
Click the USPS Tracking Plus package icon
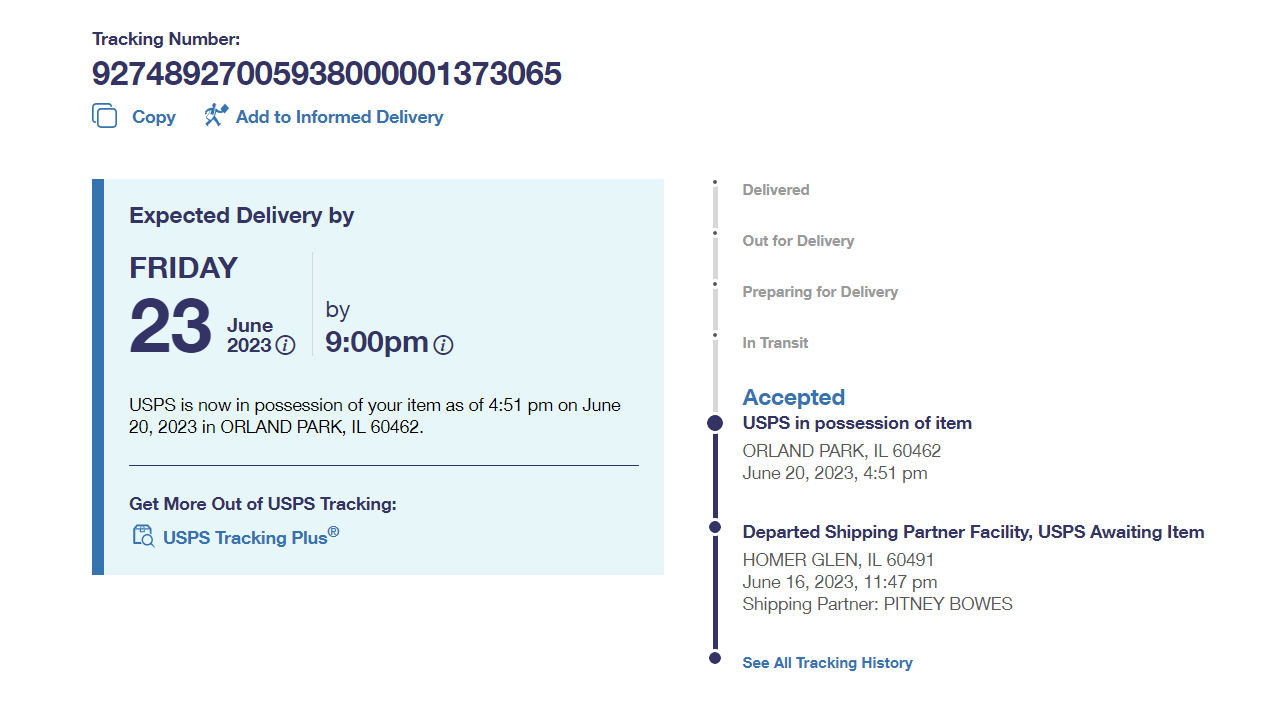coord(143,536)
